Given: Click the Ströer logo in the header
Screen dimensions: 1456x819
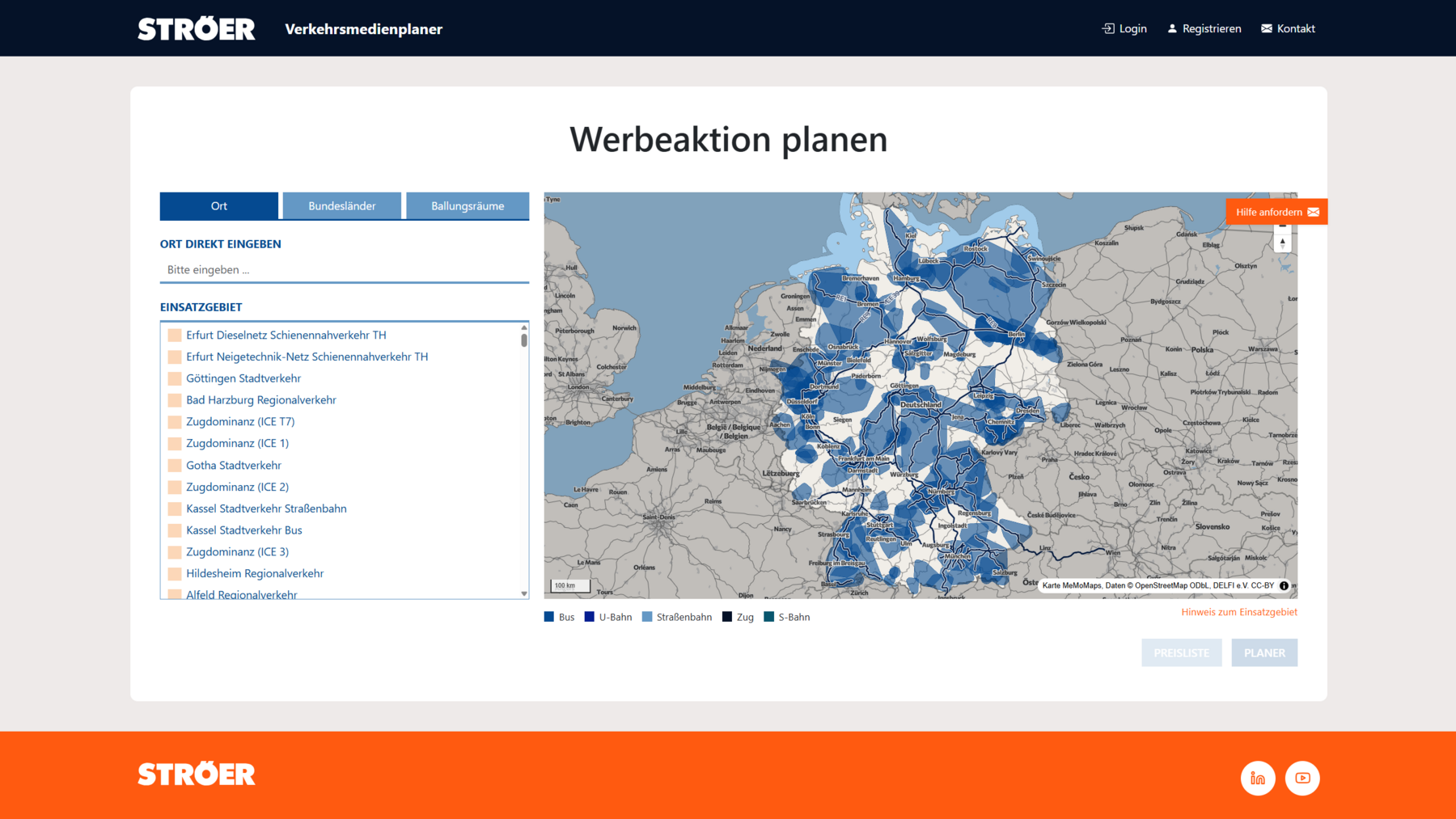Looking at the screenshot, I should (x=196, y=29).
